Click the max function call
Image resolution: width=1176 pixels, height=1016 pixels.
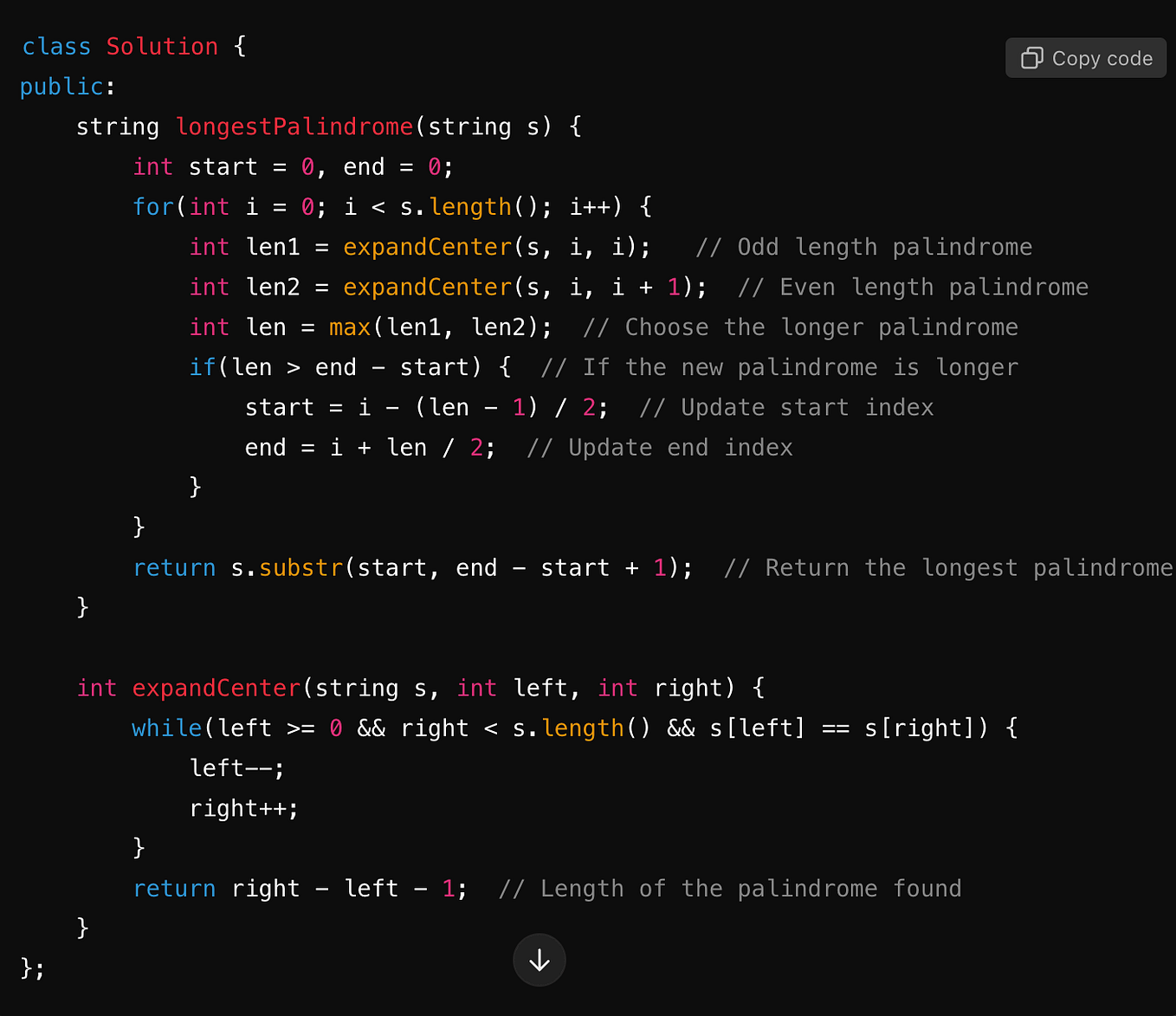pyautogui.click(x=349, y=327)
